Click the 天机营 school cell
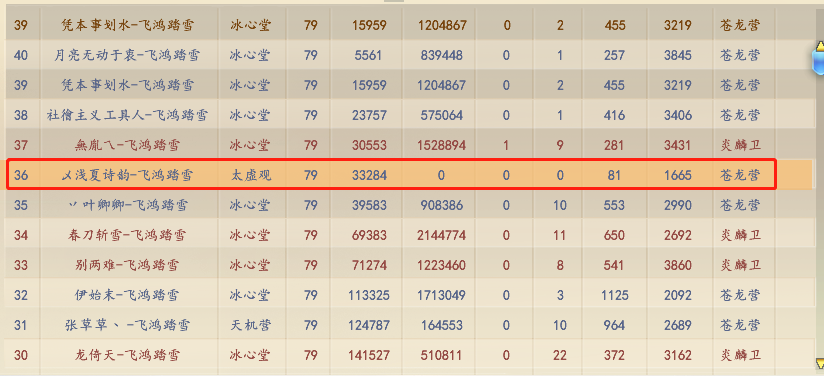The height and width of the screenshot is (376, 824). click(x=251, y=325)
